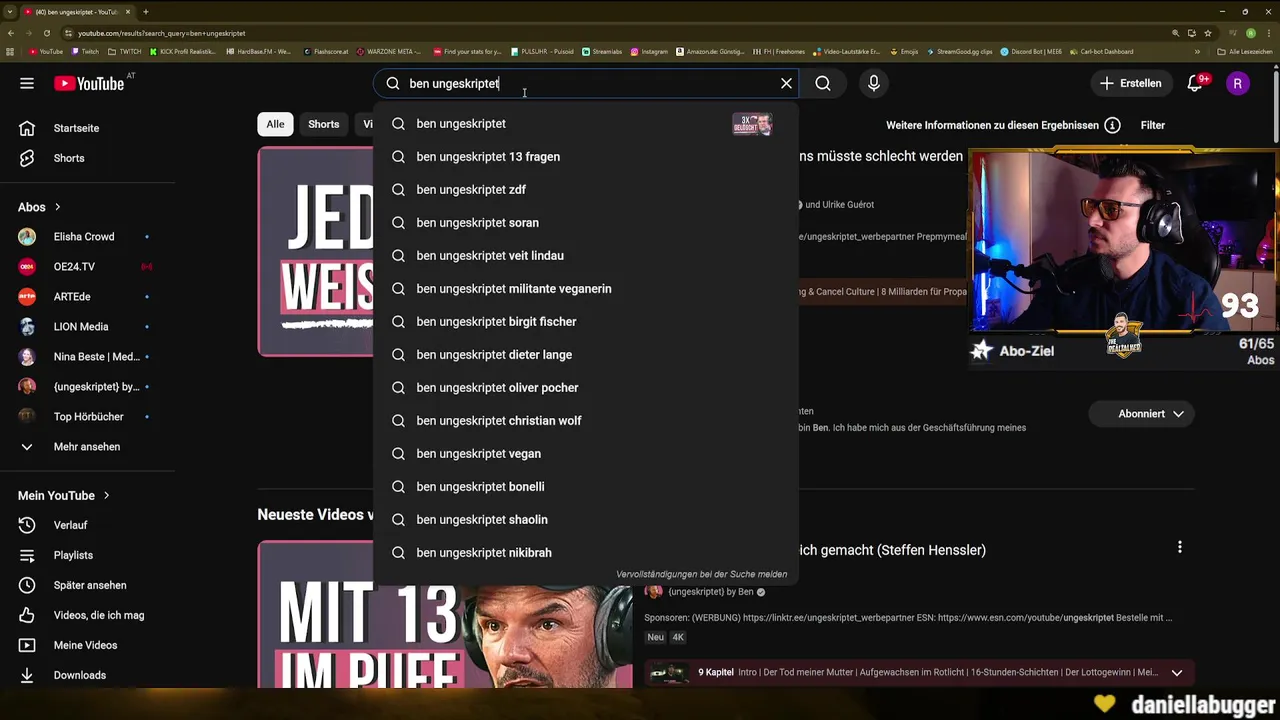This screenshot has width=1280, height=720.
Task: Open the Alle Lesezeichen folder
Action: click(x=1244, y=51)
